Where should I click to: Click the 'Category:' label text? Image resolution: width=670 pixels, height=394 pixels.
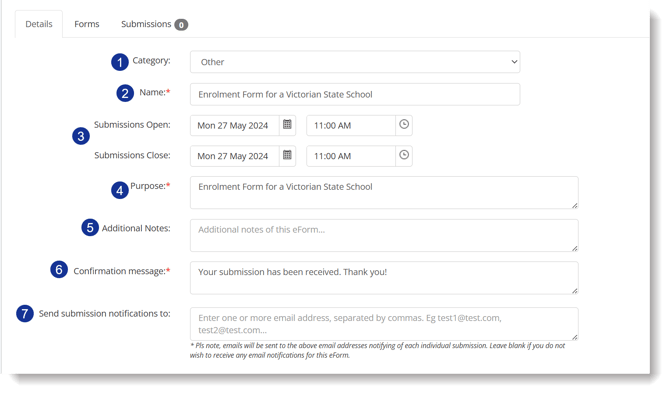tap(151, 61)
